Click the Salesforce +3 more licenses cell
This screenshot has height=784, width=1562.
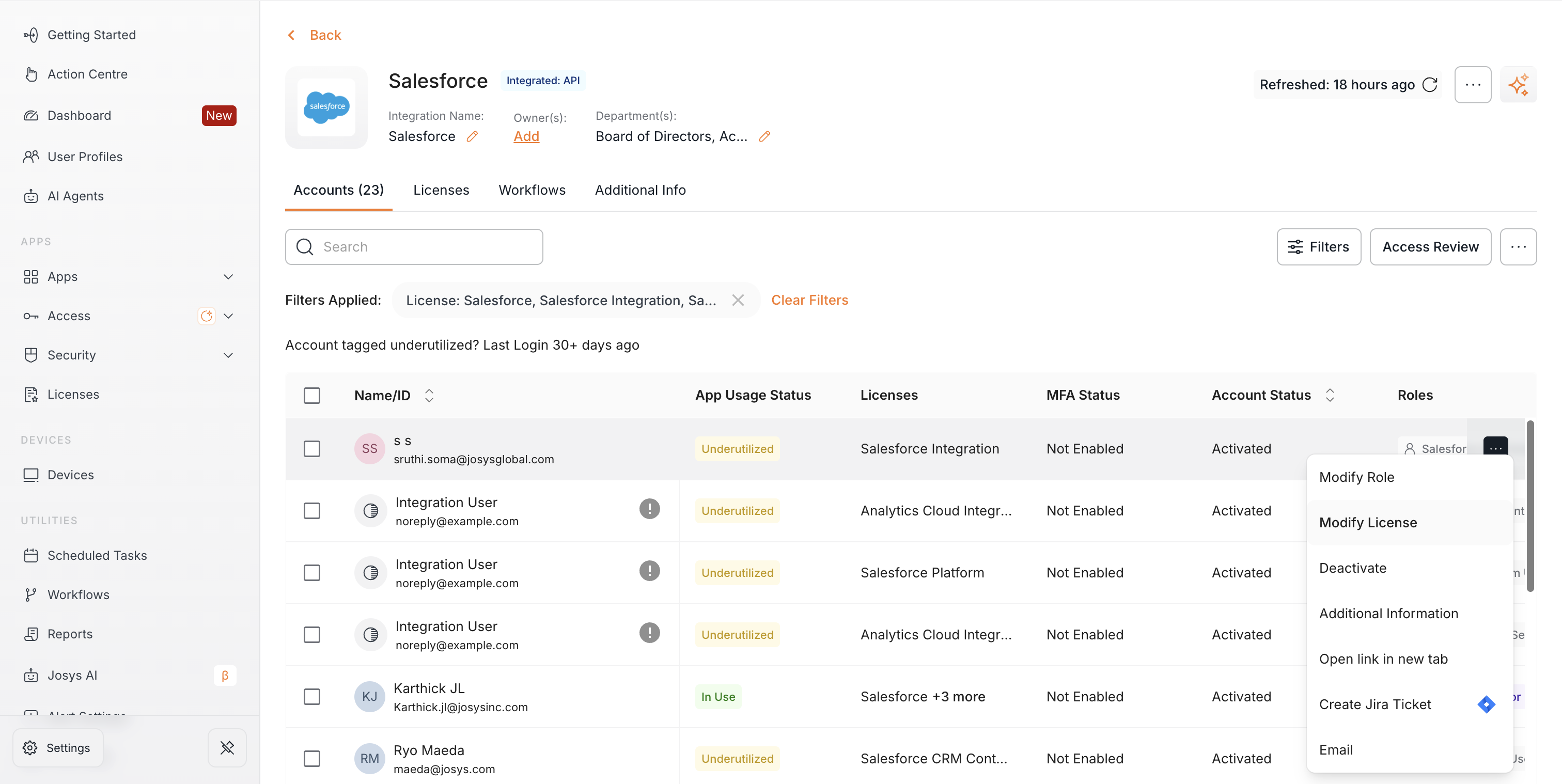pos(923,697)
